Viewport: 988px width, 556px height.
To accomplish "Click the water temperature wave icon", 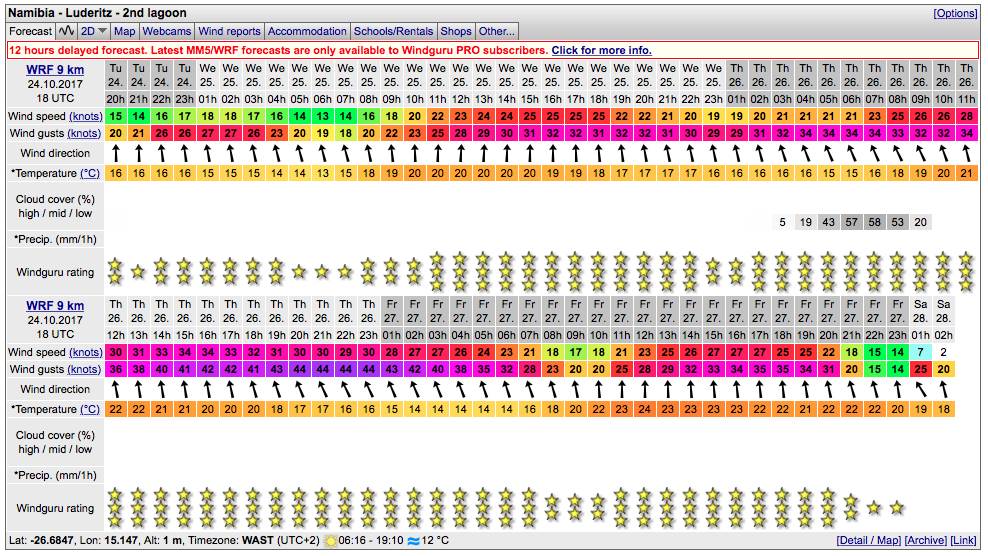I will click(414, 541).
